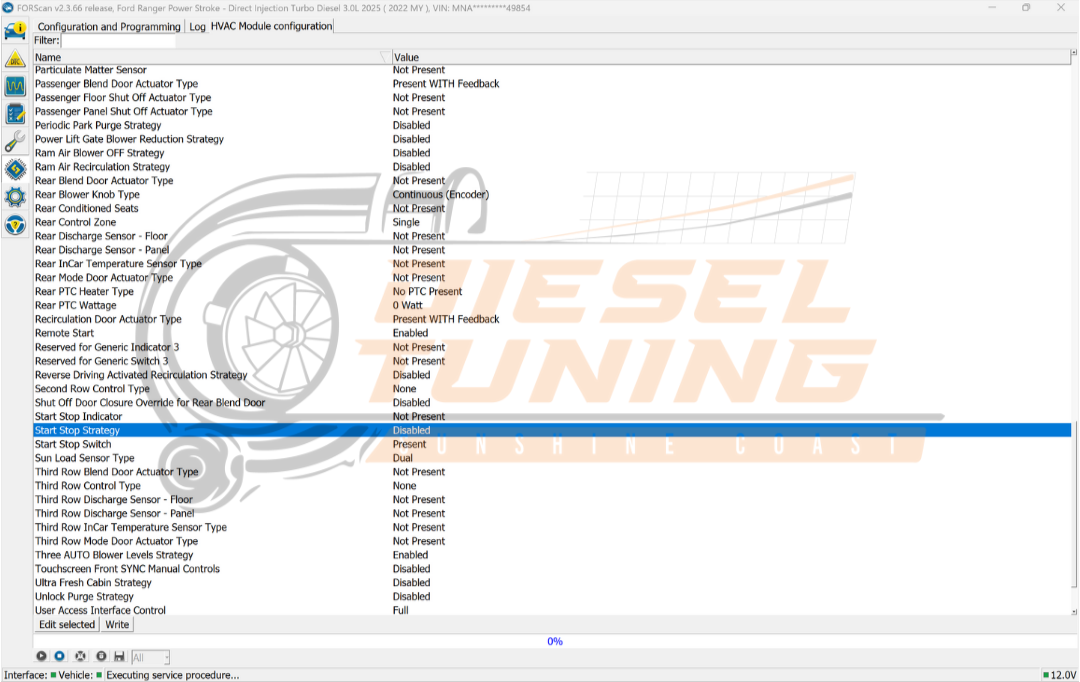The image size is (1080, 682).
Task: Click the Write button
Action: [x=117, y=624]
